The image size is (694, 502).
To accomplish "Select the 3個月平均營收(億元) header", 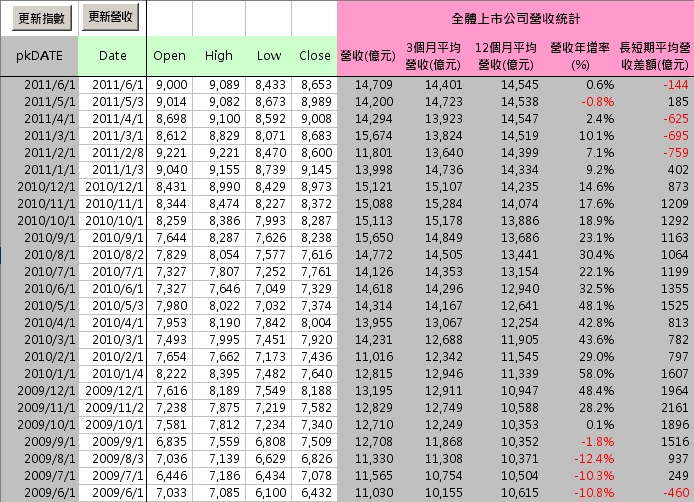I will click(433, 56).
